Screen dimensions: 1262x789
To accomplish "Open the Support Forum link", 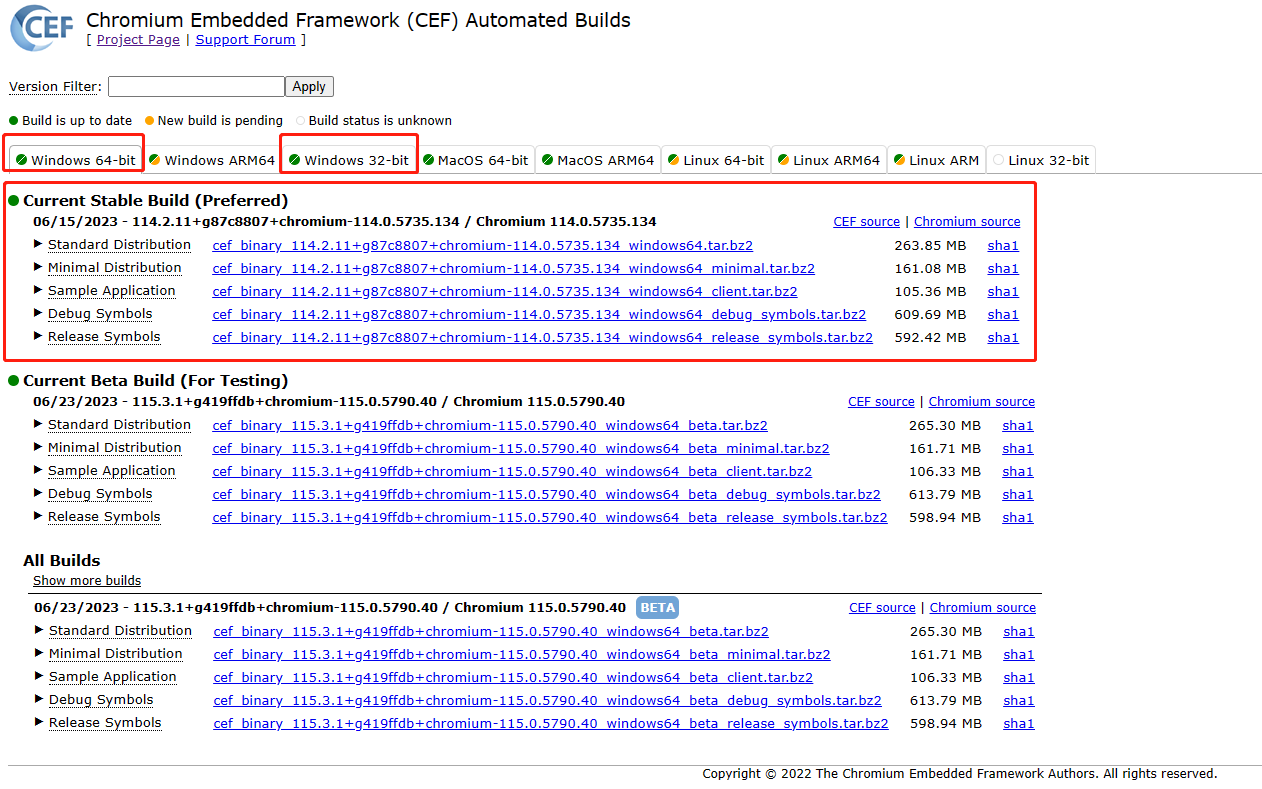I will click(245, 40).
